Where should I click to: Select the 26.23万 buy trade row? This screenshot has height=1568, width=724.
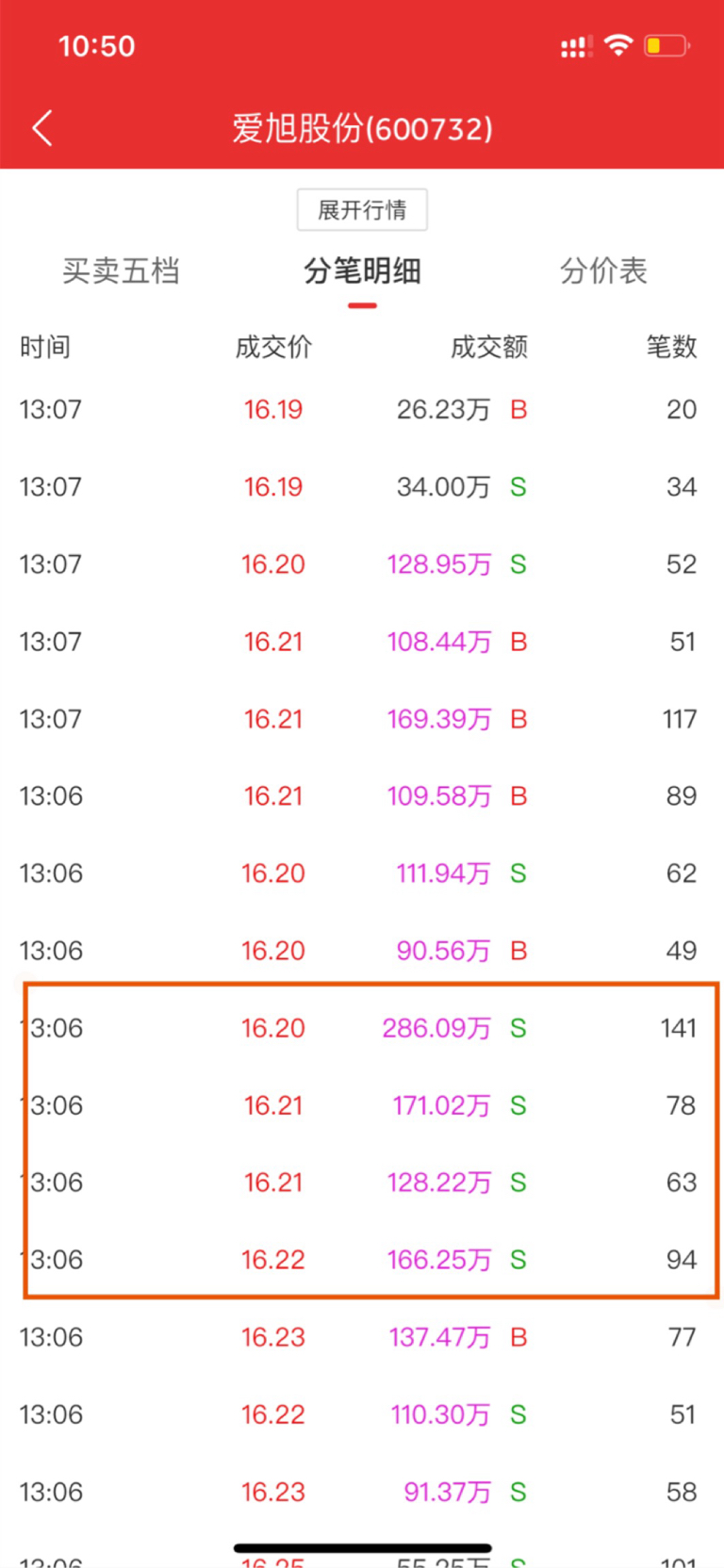362,410
